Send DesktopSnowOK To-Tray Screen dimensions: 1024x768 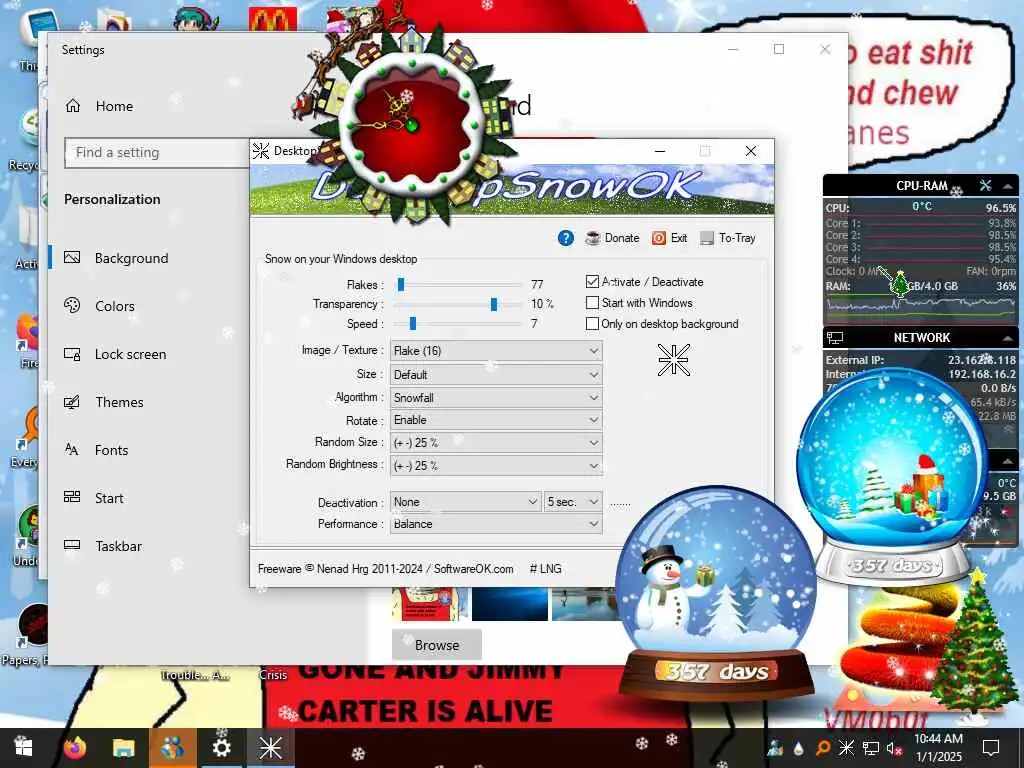[728, 238]
